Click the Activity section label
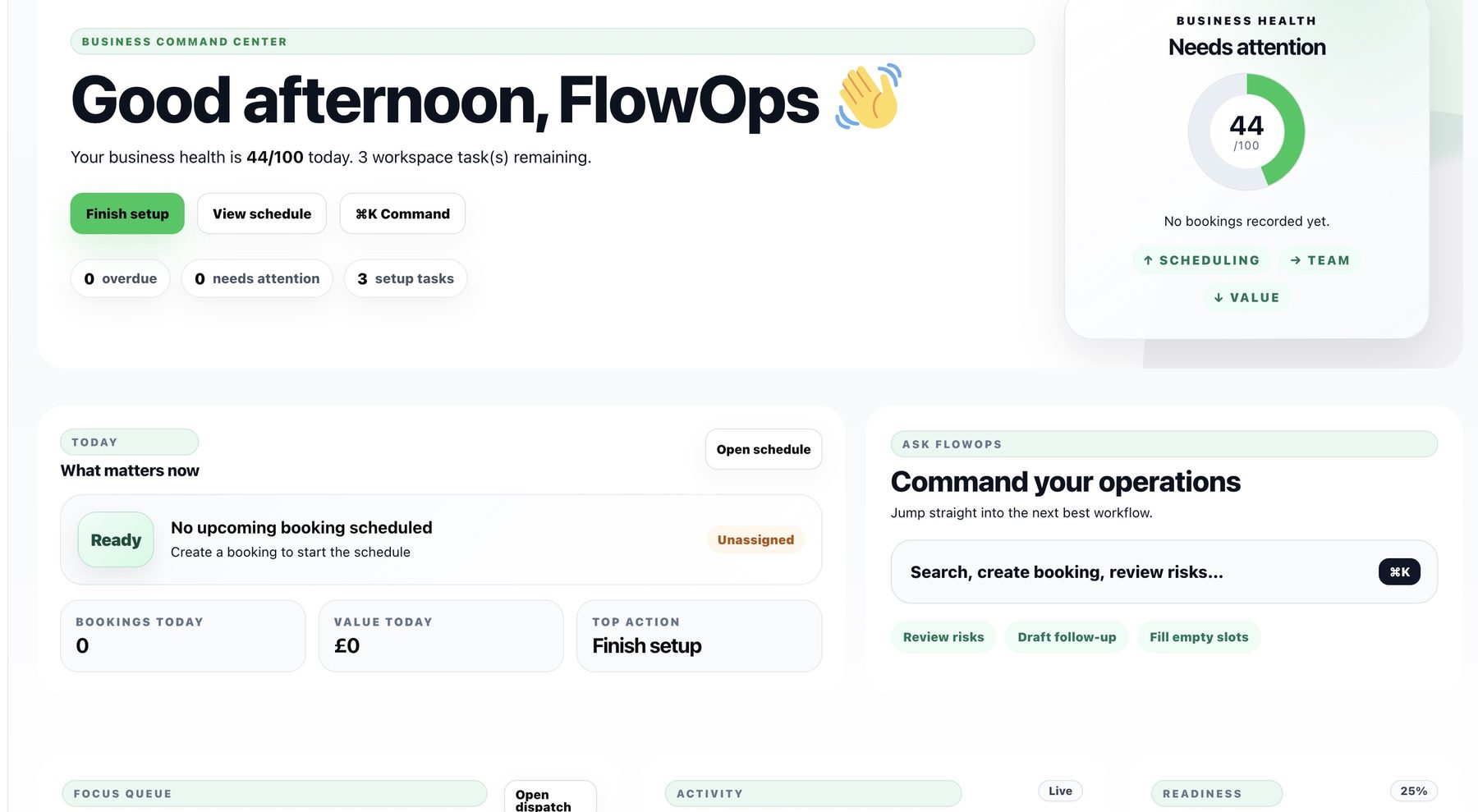This screenshot has height=812, width=1478. (x=813, y=794)
